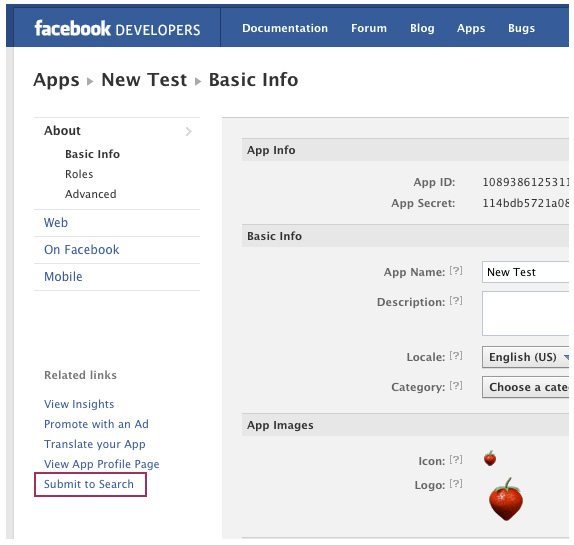
Task: Collapse the About section chevron
Action: [188, 131]
